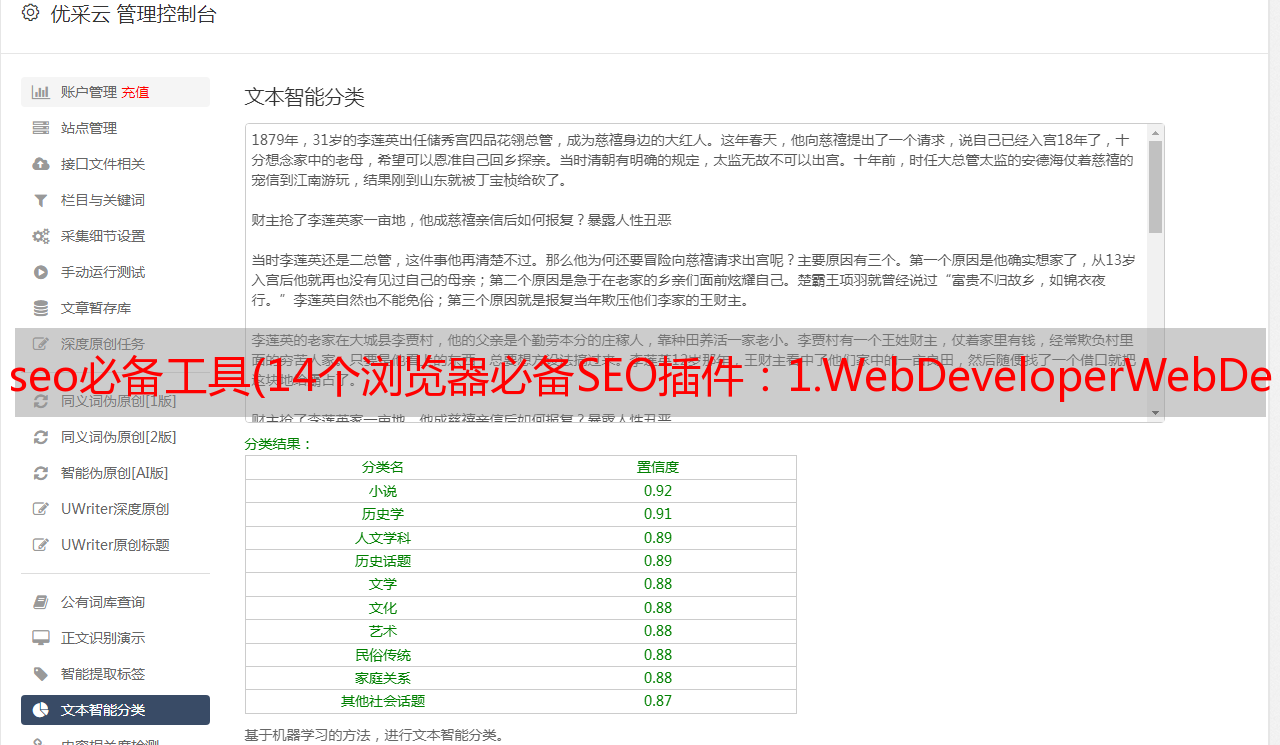The height and width of the screenshot is (745, 1280).
Task: Click the tag icon for 智能提取标签
Action: coord(41,674)
